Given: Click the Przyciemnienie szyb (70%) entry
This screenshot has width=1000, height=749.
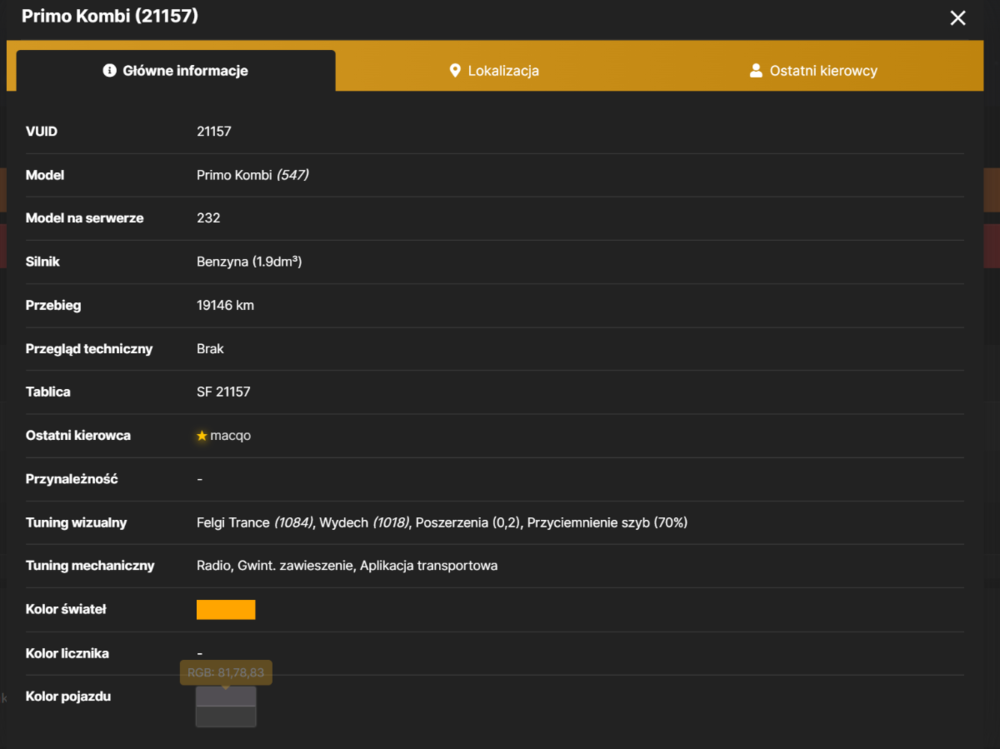Looking at the screenshot, I should [607, 523].
